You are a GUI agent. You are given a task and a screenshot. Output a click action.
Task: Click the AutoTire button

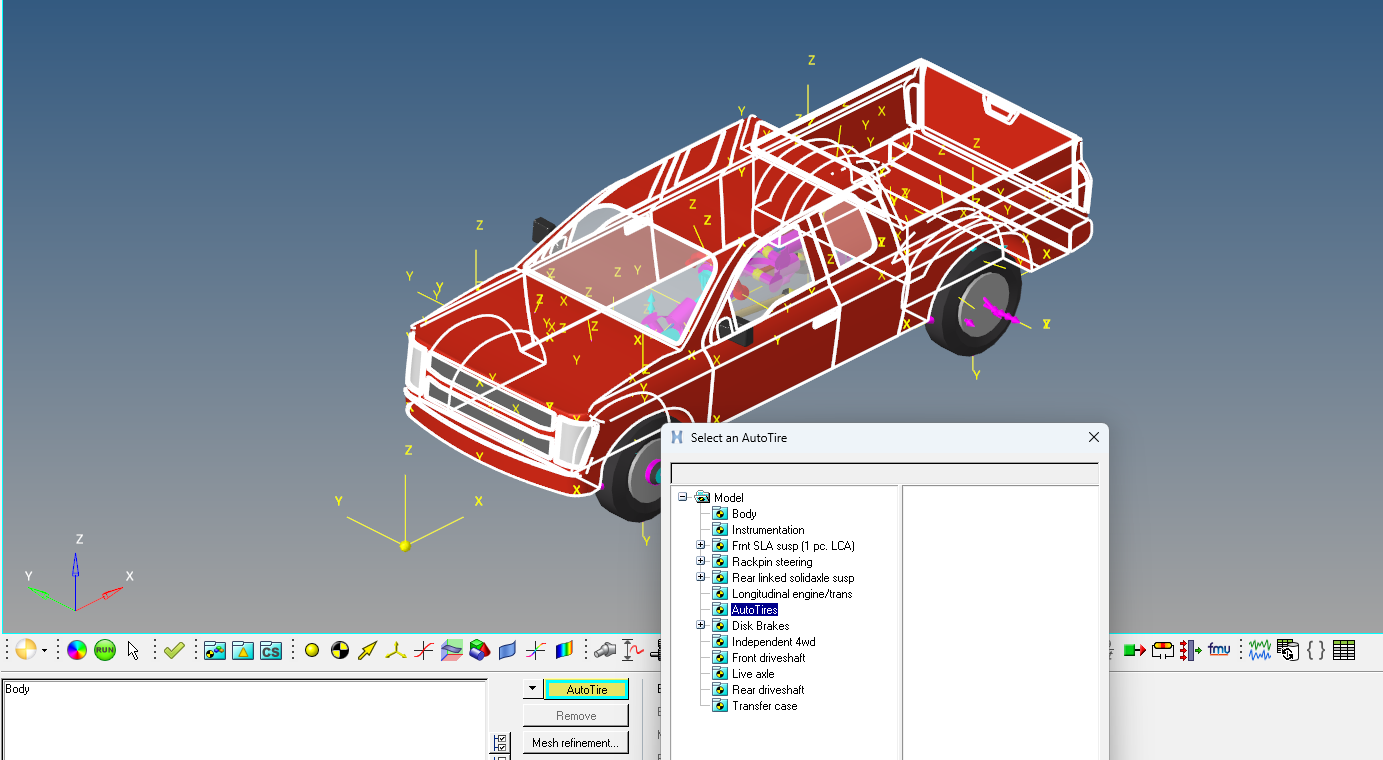pos(586,689)
